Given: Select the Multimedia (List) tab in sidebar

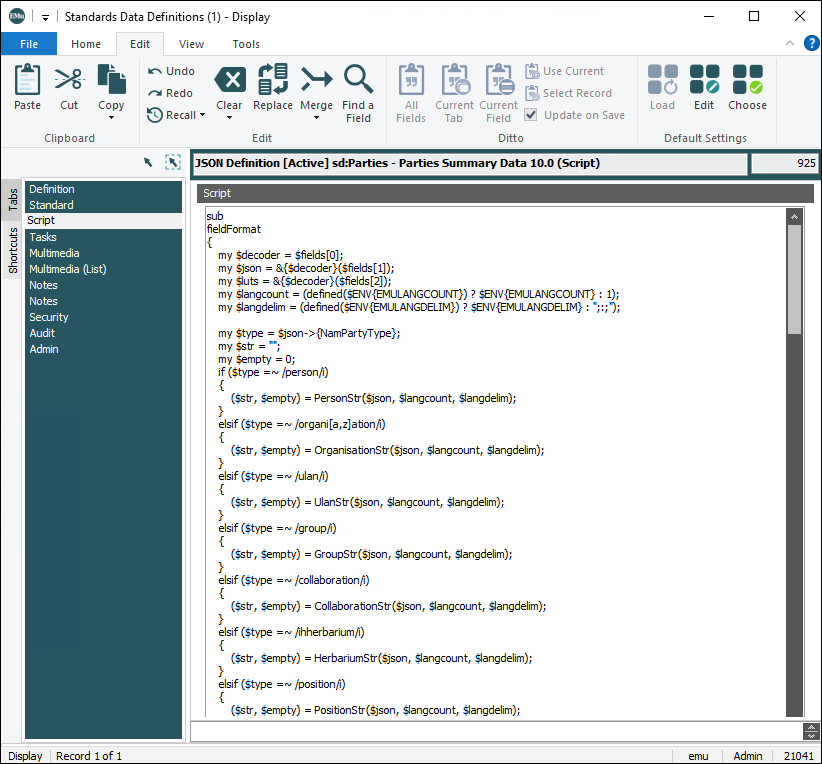Looking at the screenshot, I should coord(67,269).
